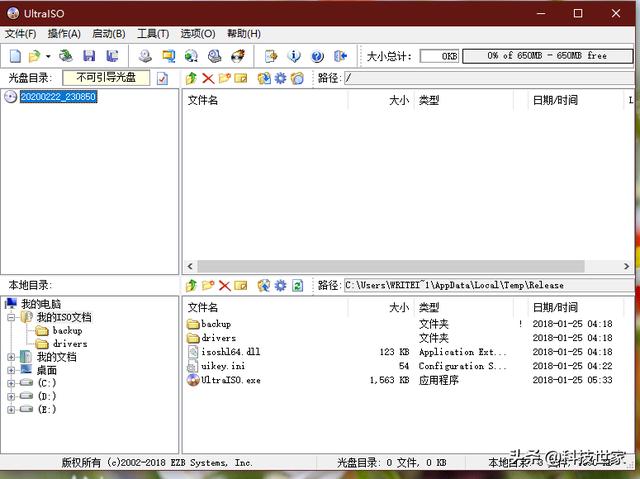Click the Add files toolbar icon

(x=271, y=56)
